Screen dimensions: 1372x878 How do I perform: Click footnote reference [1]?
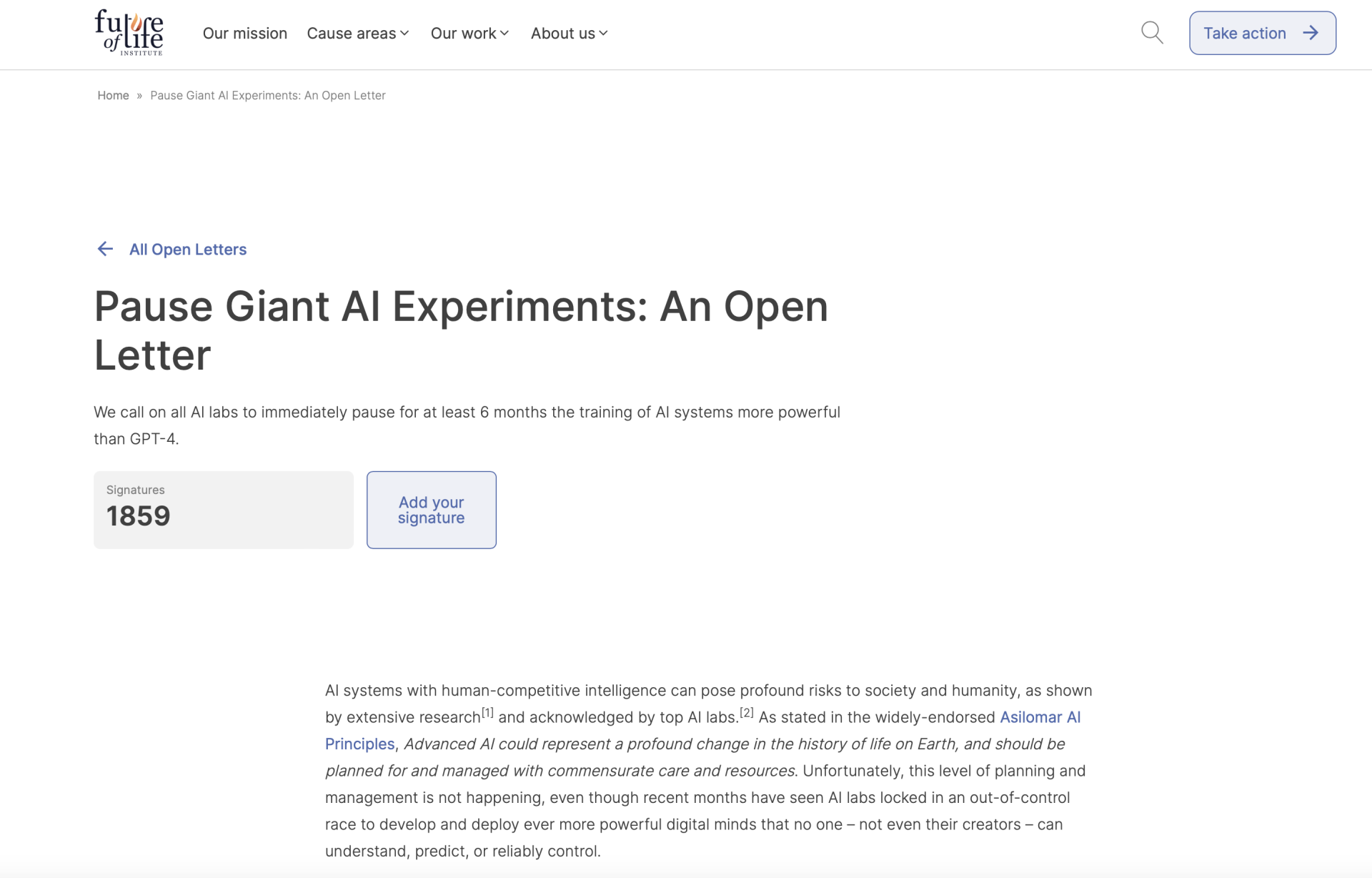[487, 713]
